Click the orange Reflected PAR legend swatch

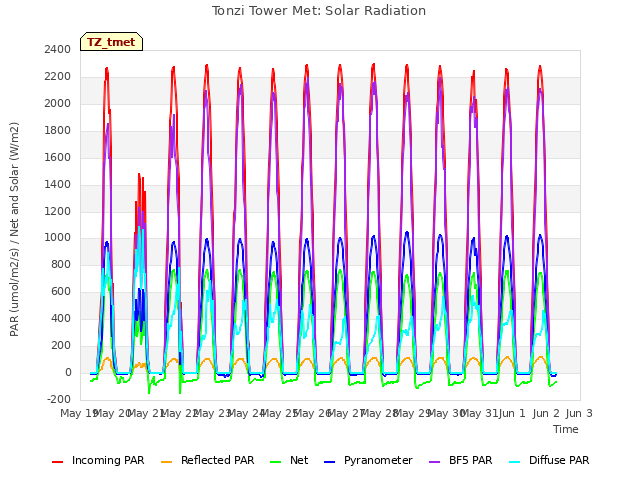click(167, 462)
